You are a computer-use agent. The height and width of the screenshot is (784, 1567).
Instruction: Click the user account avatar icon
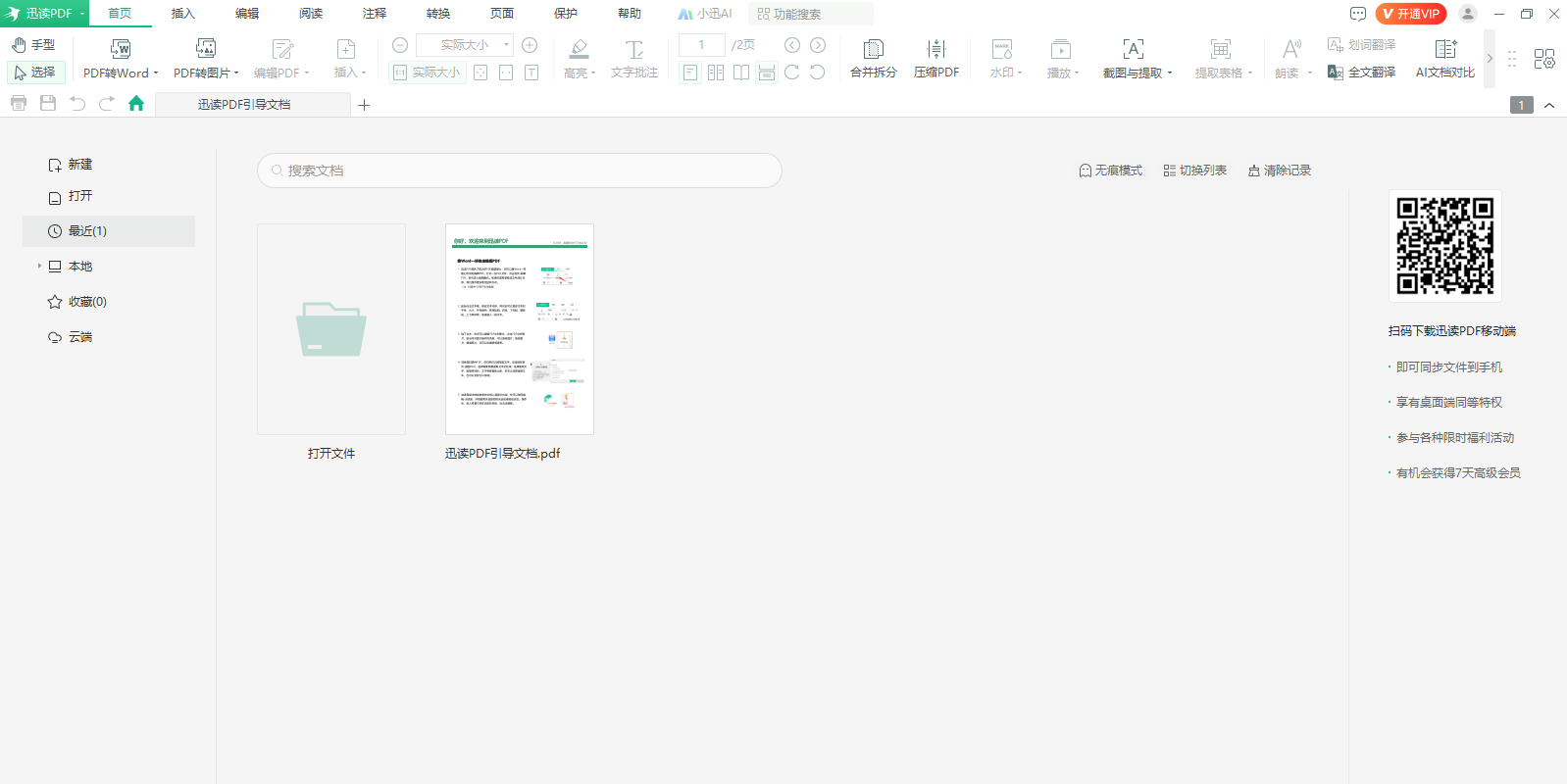point(1467,14)
